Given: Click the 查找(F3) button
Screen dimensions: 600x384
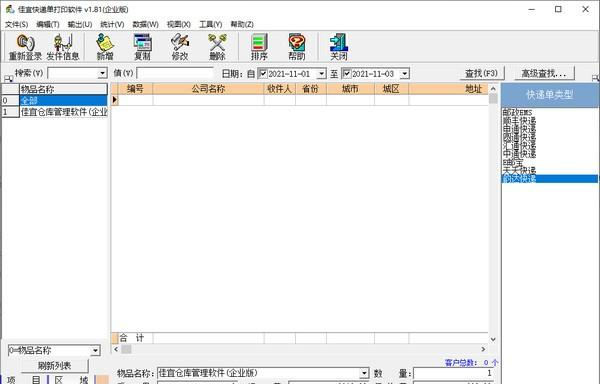Looking at the screenshot, I should coord(481,73).
